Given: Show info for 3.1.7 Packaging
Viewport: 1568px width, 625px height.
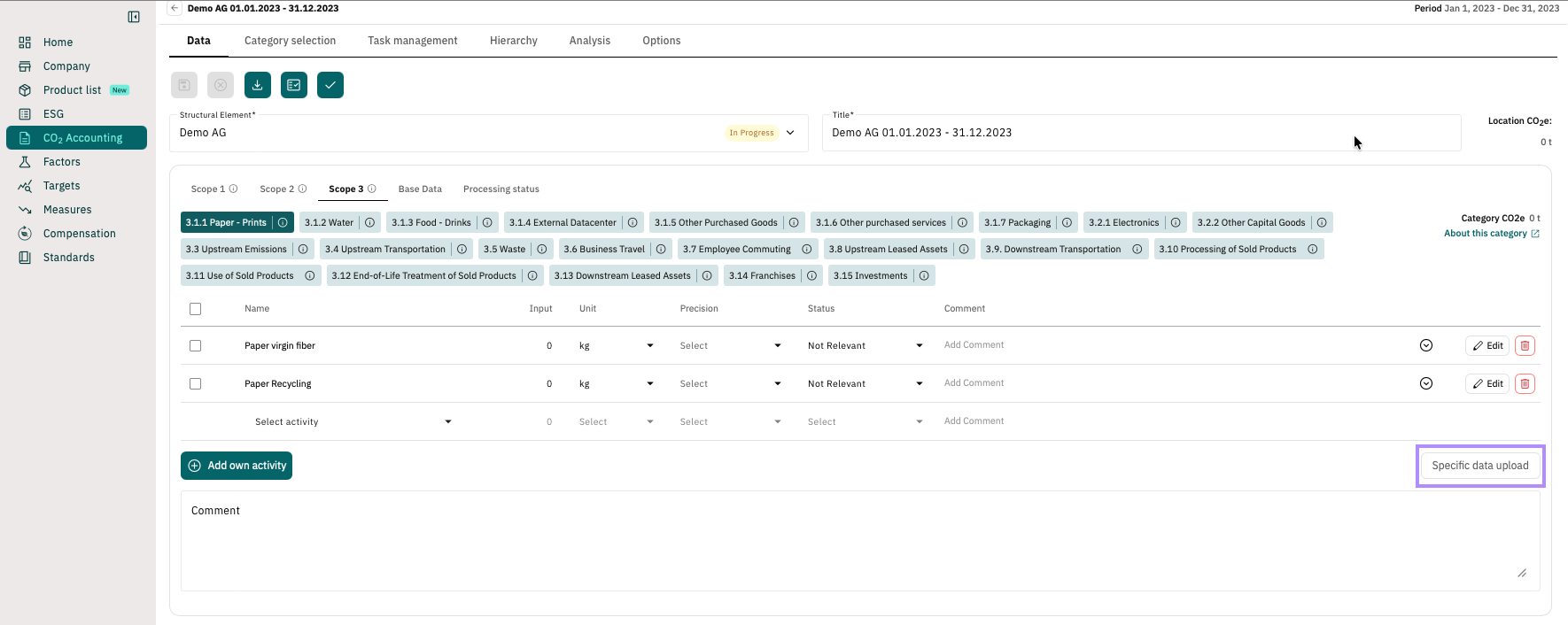Looking at the screenshot, I should 1067,222.
